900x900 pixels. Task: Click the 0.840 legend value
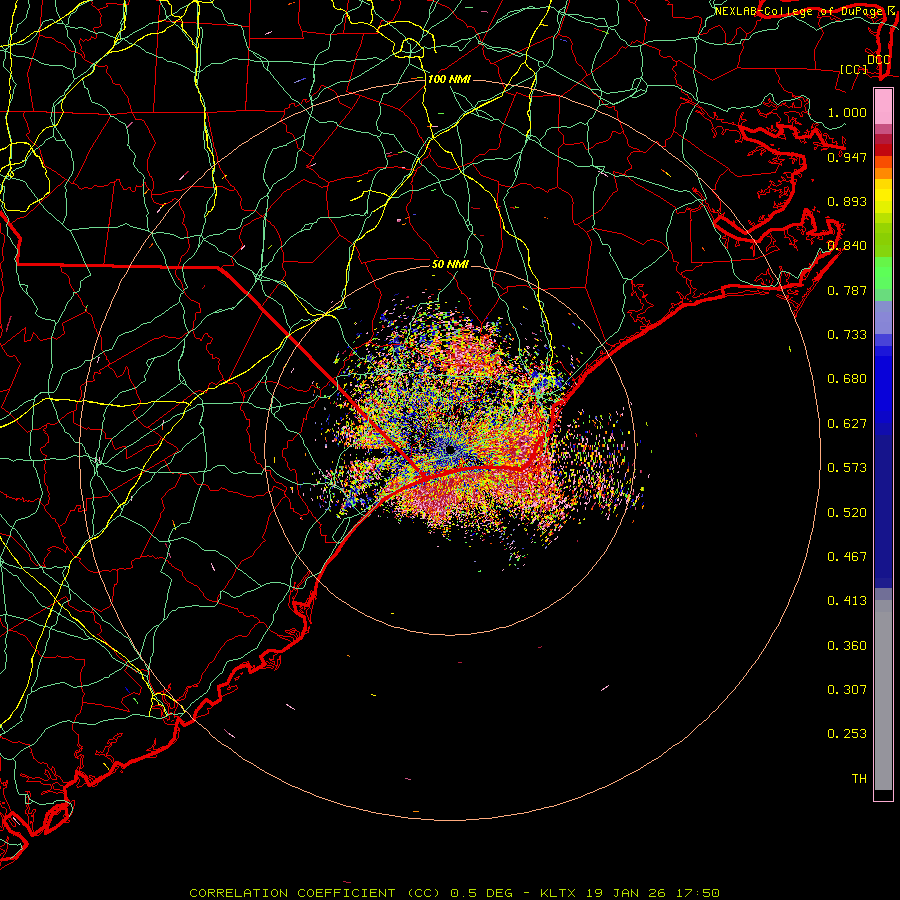pos(847,246)
